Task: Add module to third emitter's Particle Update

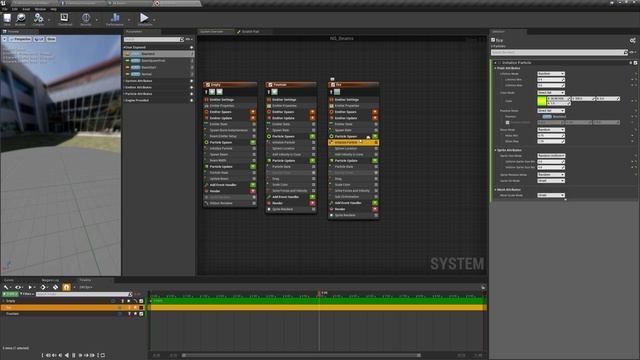Action: click(375, 160)
